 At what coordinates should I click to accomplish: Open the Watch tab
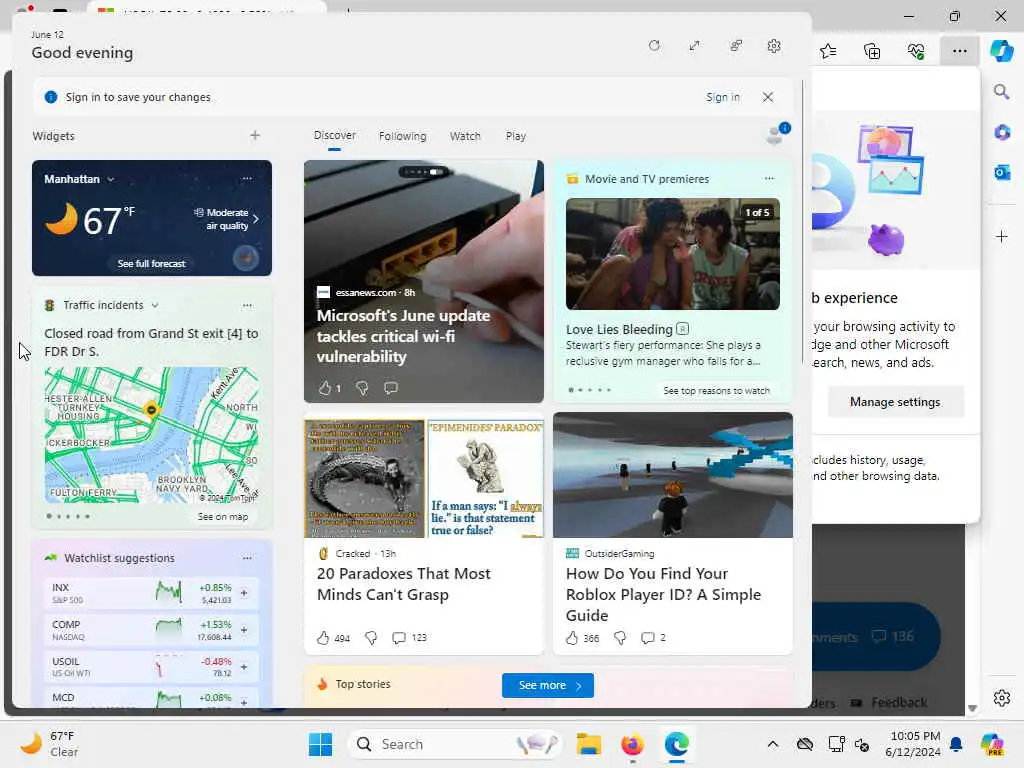point(465,136)
